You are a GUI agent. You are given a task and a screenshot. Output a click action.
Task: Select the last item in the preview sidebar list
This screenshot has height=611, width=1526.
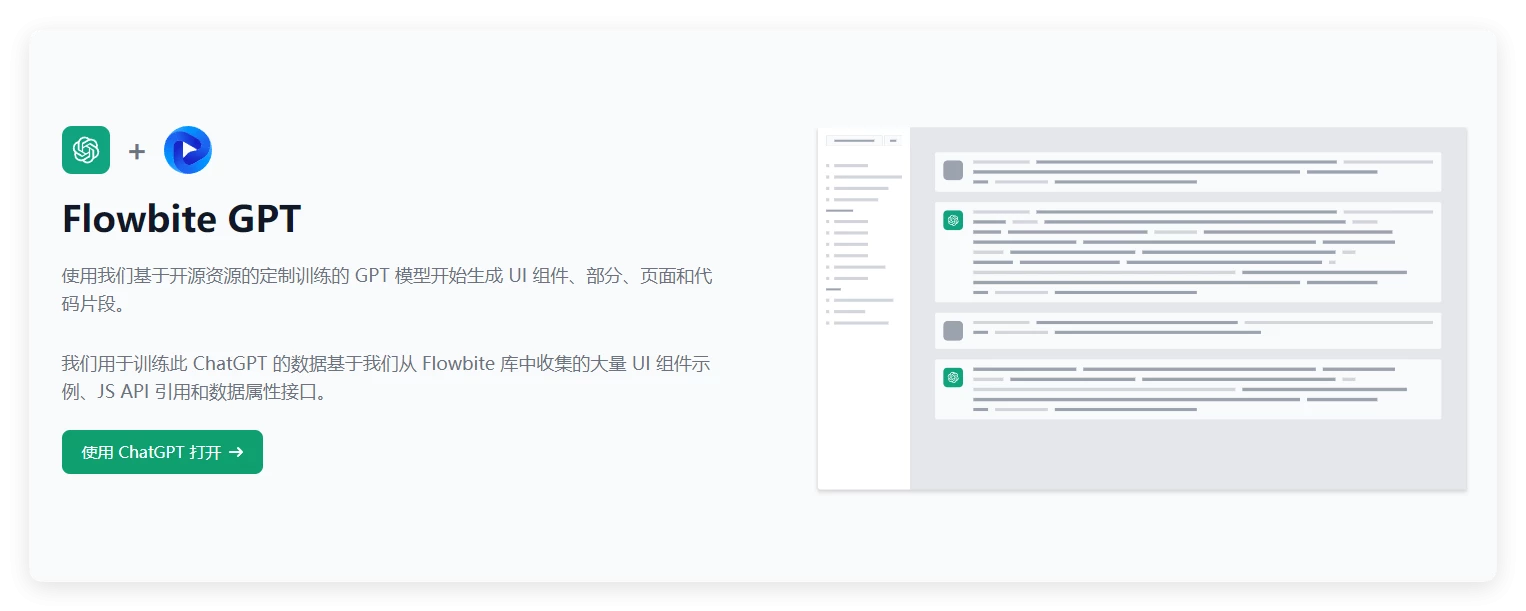pyautogui.click(x=860, y=323)
